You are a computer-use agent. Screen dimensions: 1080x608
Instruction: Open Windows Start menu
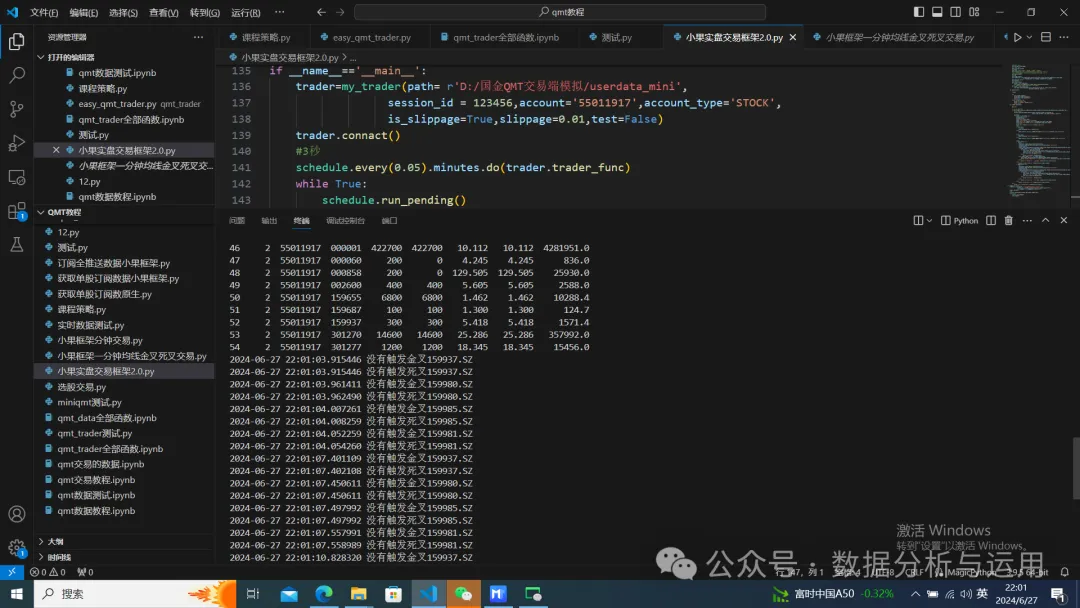point(17,594)
